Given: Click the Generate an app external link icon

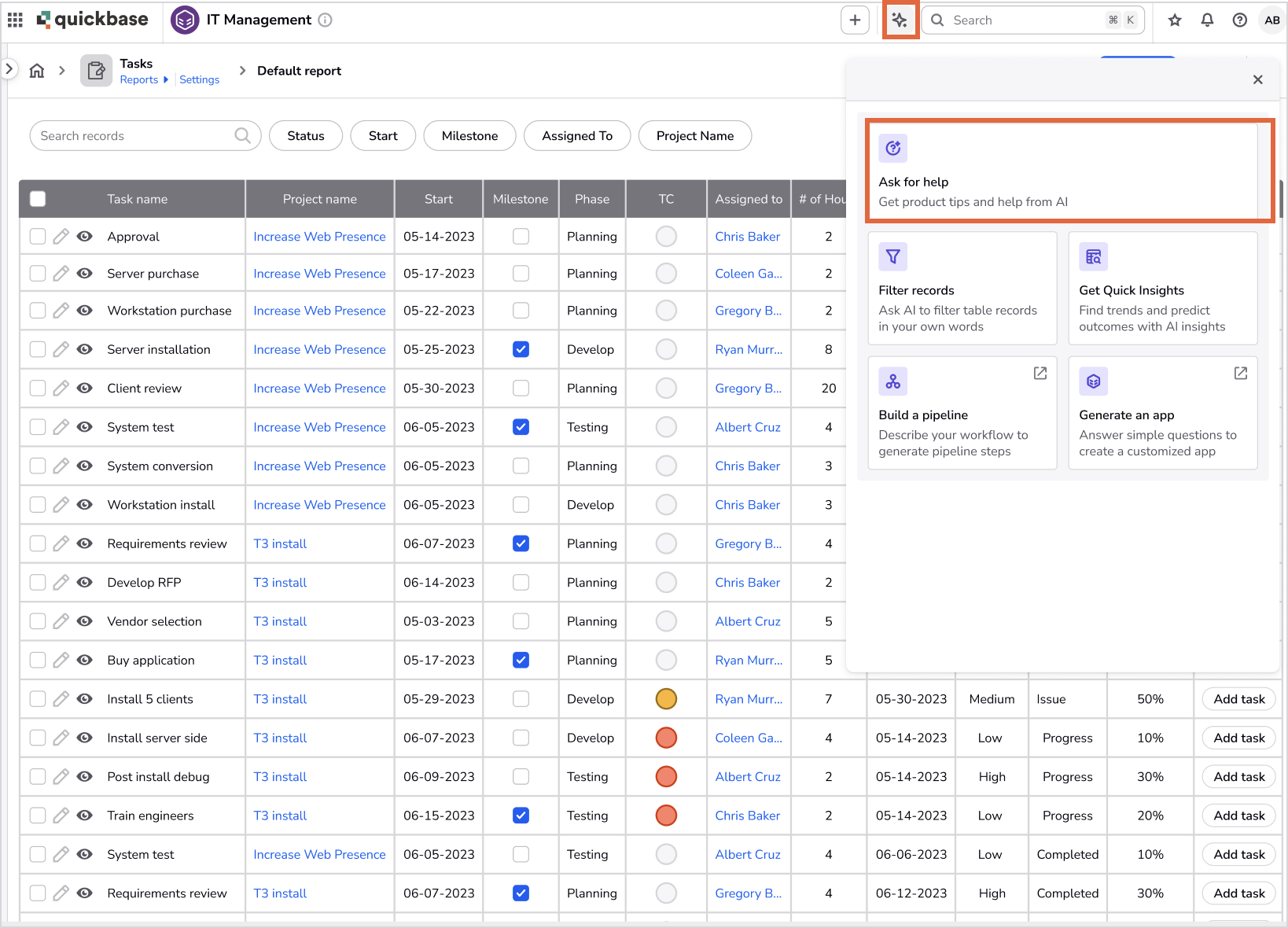Looking at the screenshot, I should pyautogui.click(x=1240, y=374).
